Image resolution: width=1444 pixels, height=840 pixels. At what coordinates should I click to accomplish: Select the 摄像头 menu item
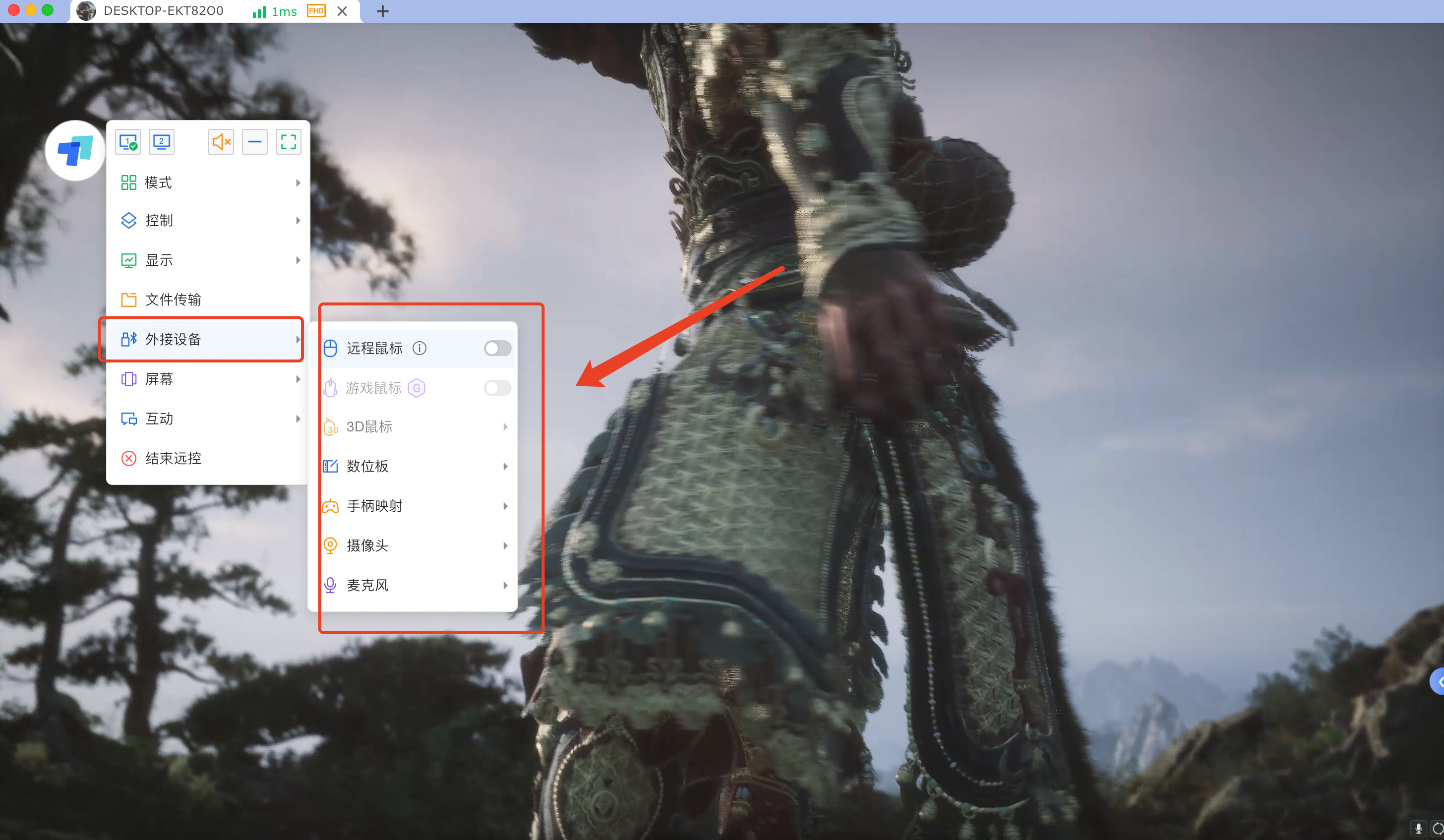point(413,545)
